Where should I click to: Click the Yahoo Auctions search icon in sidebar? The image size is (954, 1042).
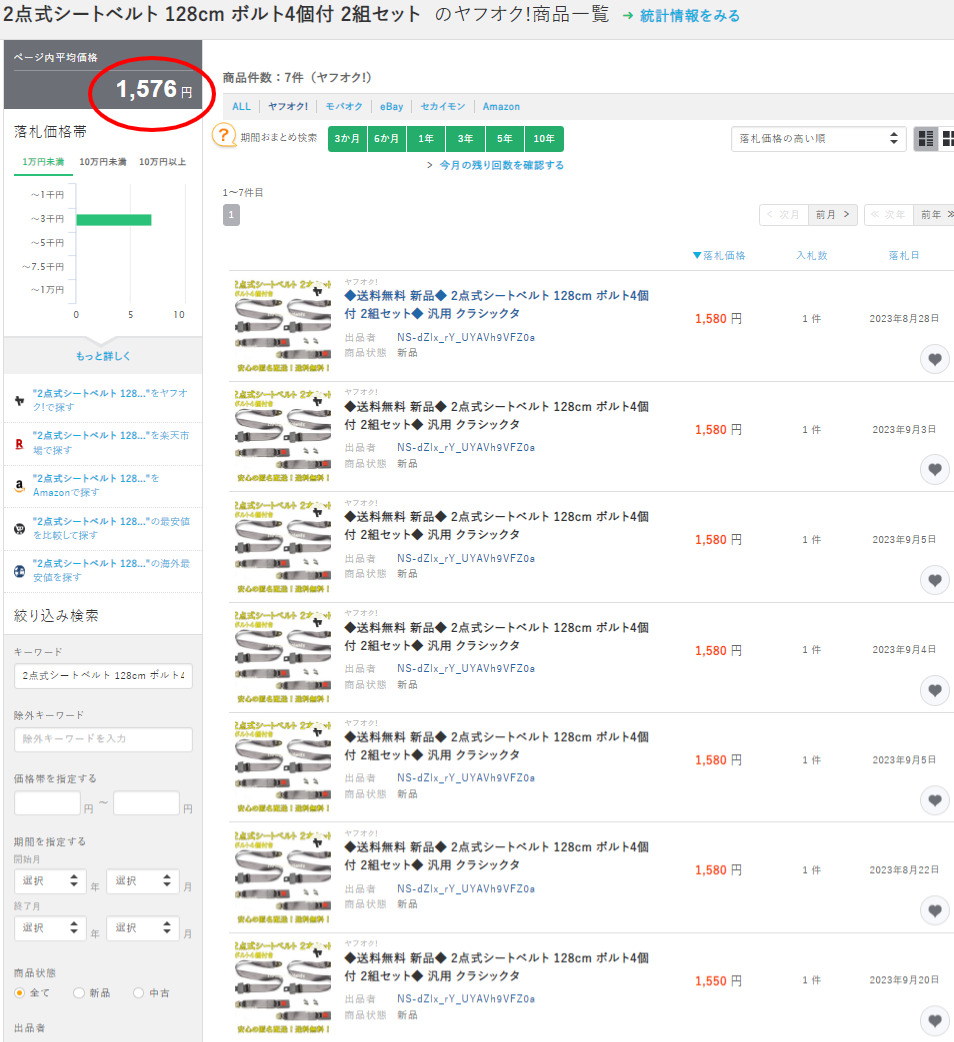click(x=19, y=400)
